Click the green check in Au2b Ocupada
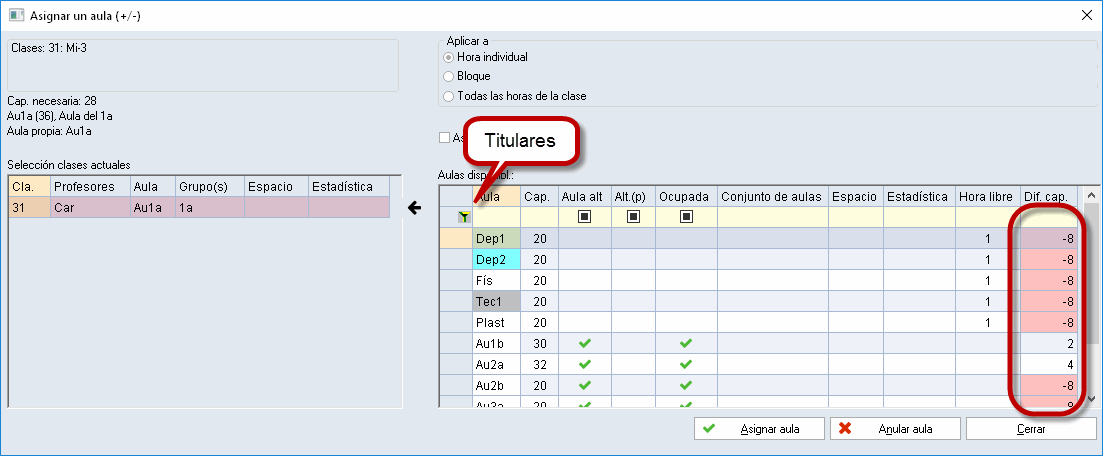 pos(687,386)
